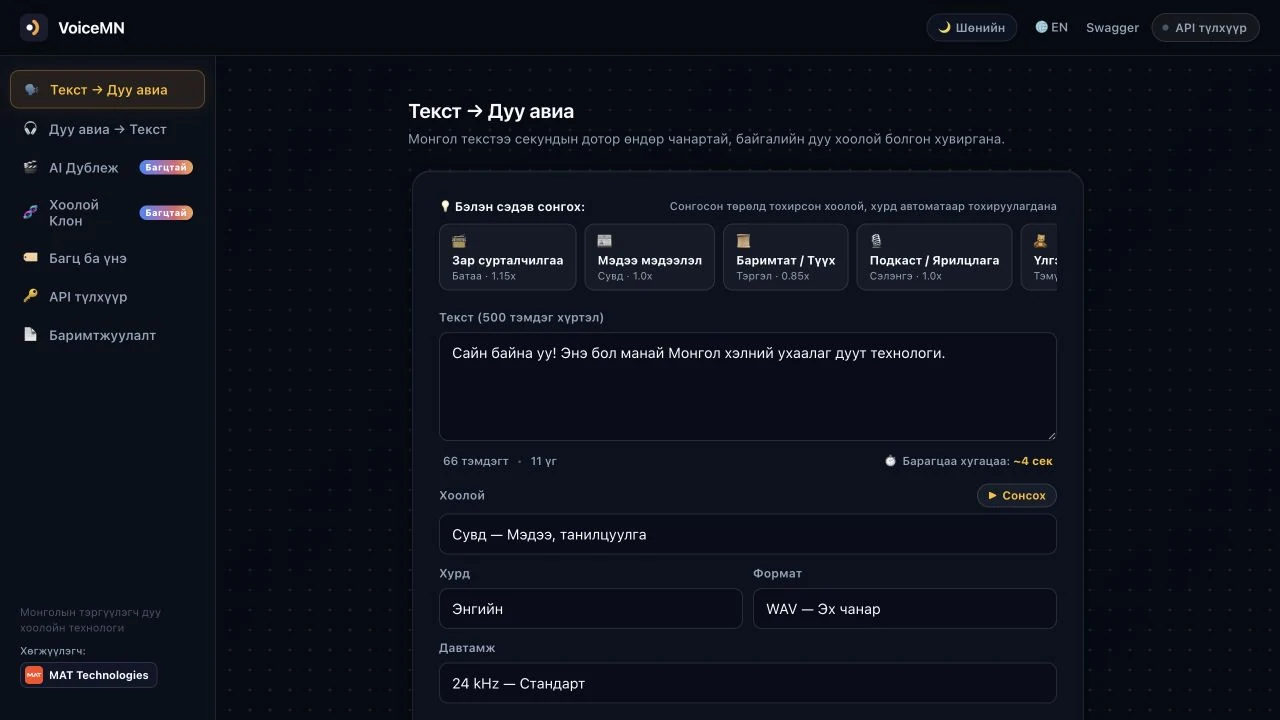Viewport: 1280px width, 720px height.
Task: Click the Зар сурталчилгаа preset icon
Action: coord(459,241)
